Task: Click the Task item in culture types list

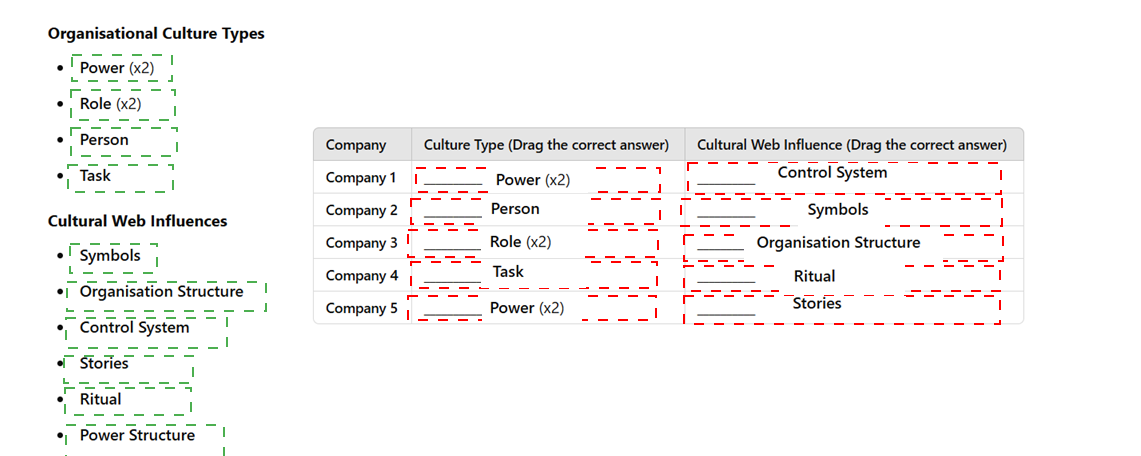Action: pyautogui.click(x=120, y=177)
